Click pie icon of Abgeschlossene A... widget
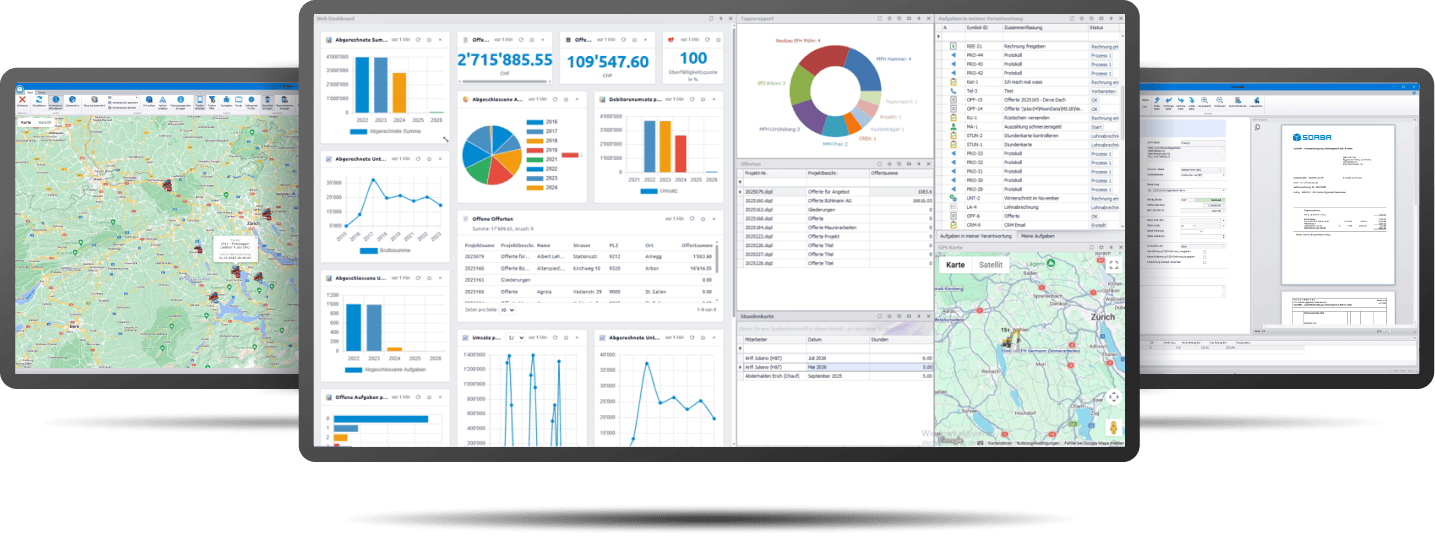Image resolution: width=1435 pixels, height=537 pixels. coord(465,99)
